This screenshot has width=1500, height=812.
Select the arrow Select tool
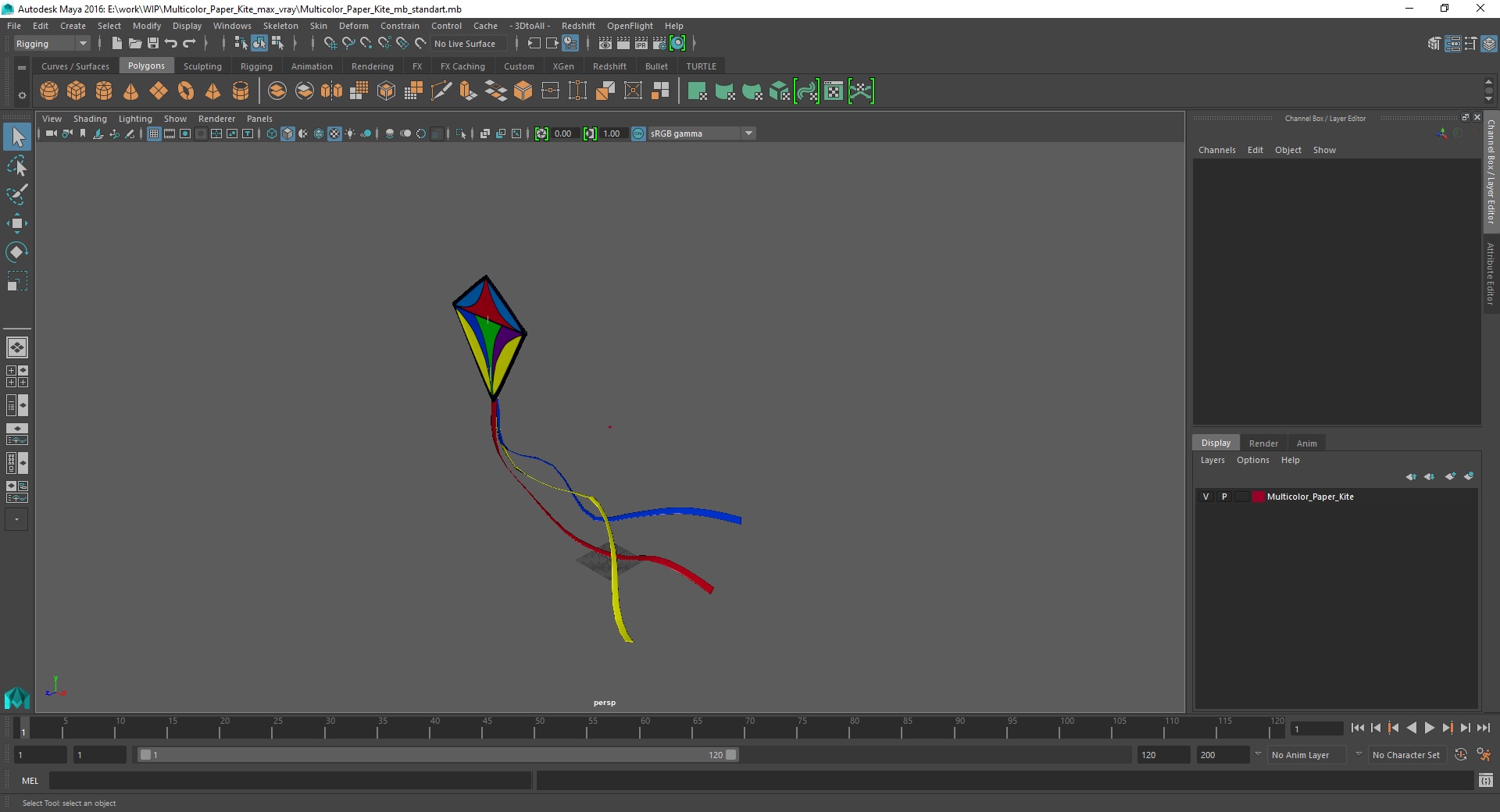coord(17,137)
